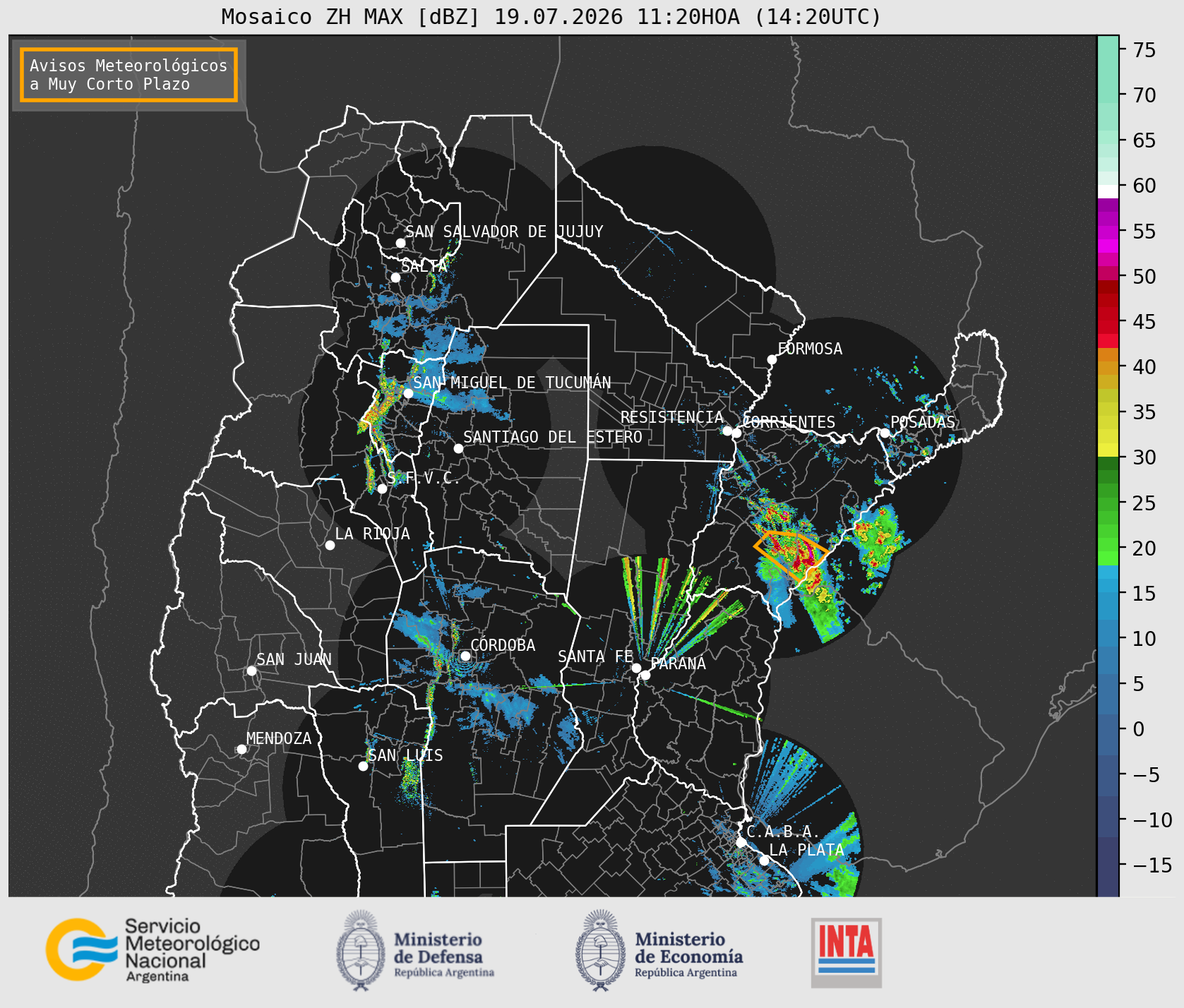Click the INTA logo
The image size is (1184, 1008).
(847, 952)
